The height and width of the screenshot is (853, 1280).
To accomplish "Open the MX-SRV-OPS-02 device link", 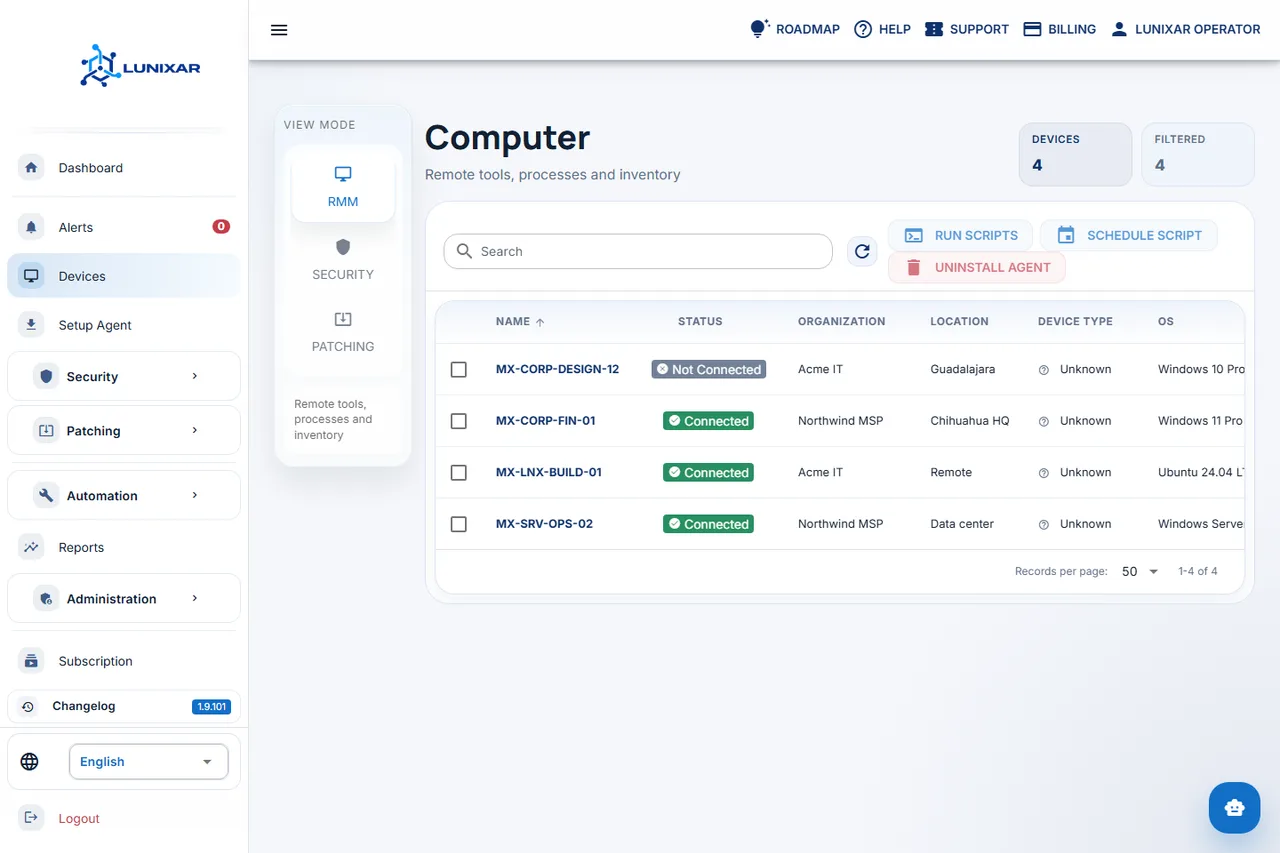I will (x=544, y=524).
